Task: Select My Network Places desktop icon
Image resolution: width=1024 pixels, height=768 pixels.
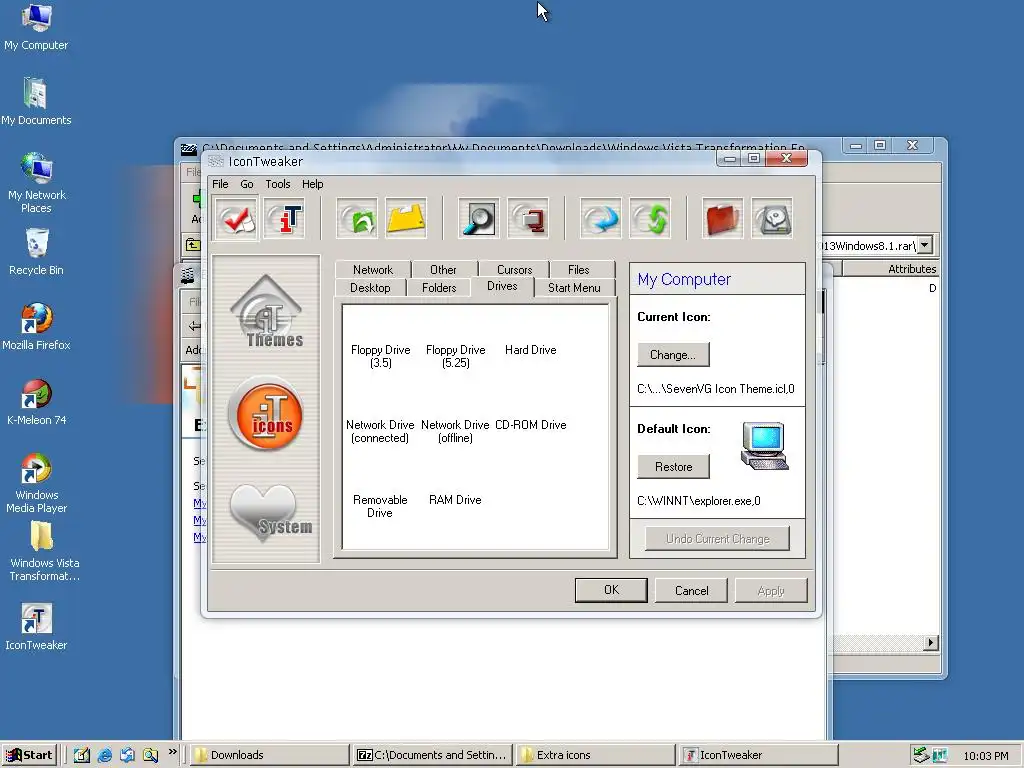Action: coord(36,183)
